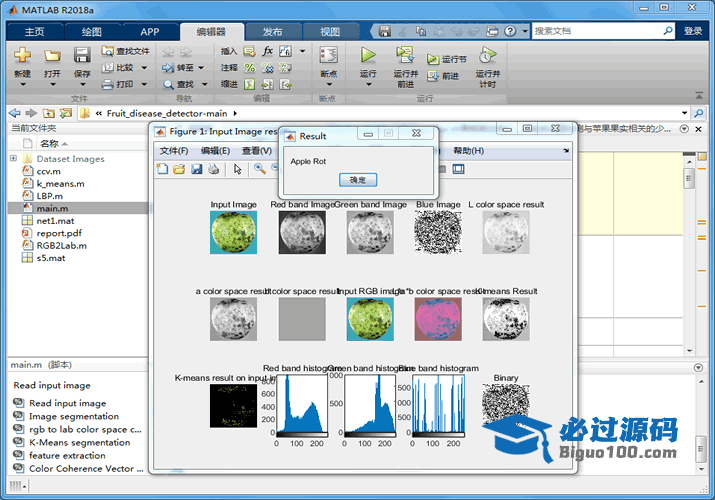Click the help question mark icon
Viewport: 715px width, 500px height.
[510, 31]
